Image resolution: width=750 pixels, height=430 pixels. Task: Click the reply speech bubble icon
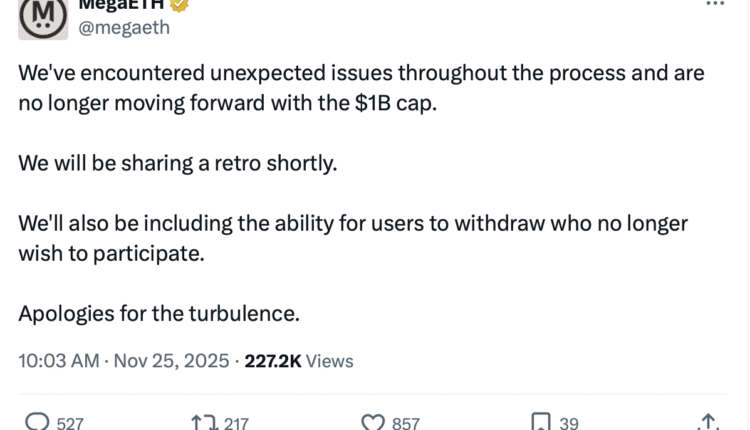pos(36,423)
